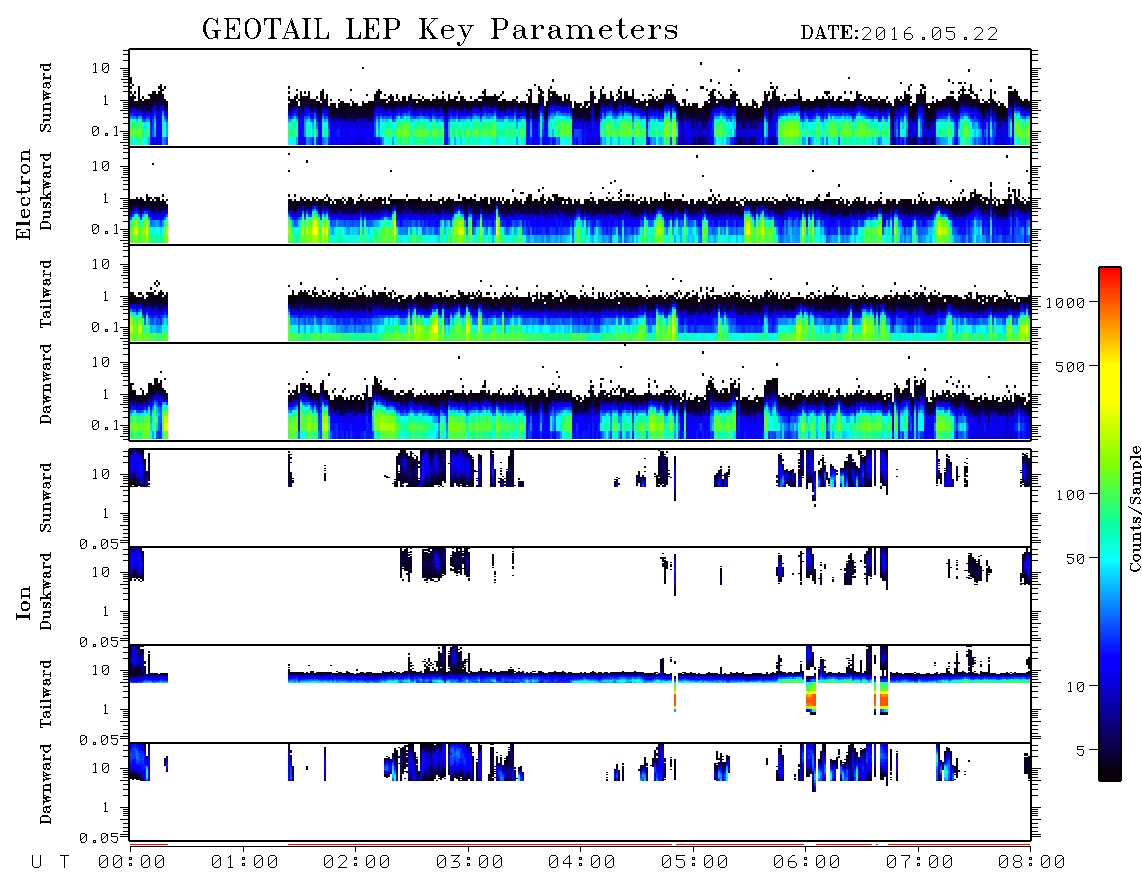Click the 50 color bar tick label
This screenshot has width=1142, height=880.
point(1076,559)
